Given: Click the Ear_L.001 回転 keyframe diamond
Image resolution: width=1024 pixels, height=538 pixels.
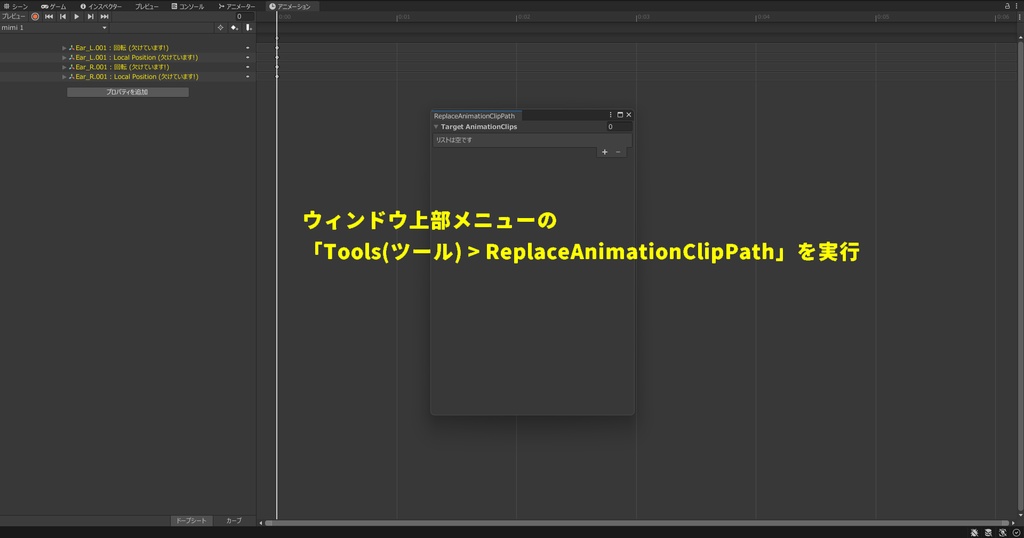Looking at the screenshot, I should (277, 48).
